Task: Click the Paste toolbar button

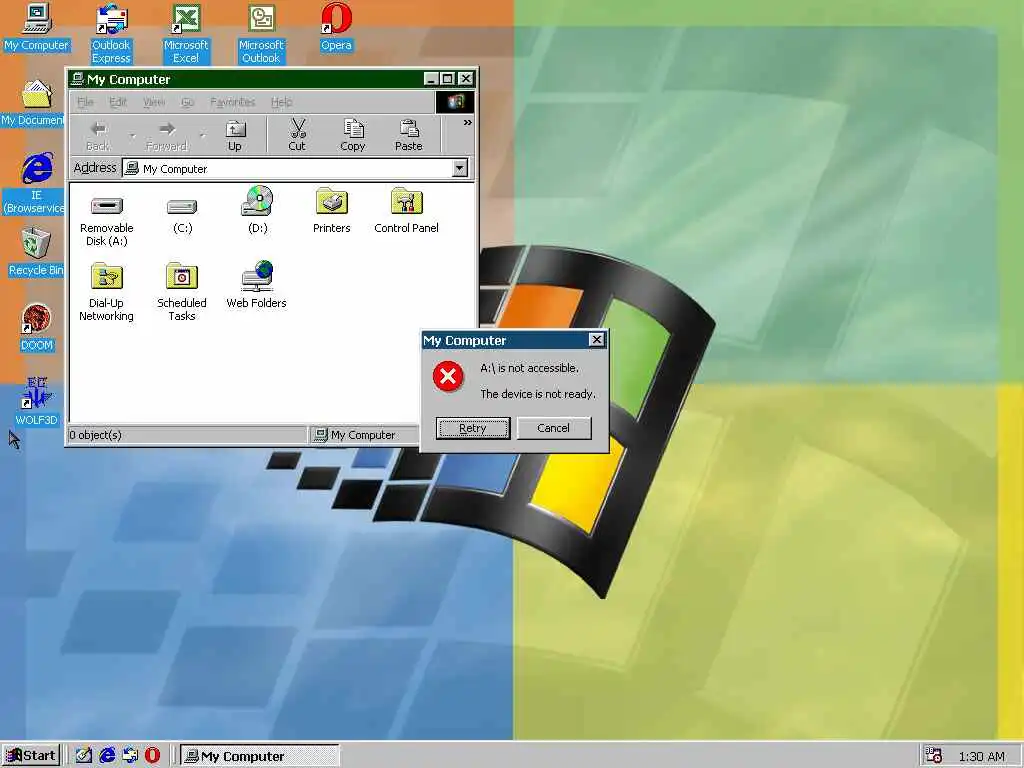Action: [409, 136]
